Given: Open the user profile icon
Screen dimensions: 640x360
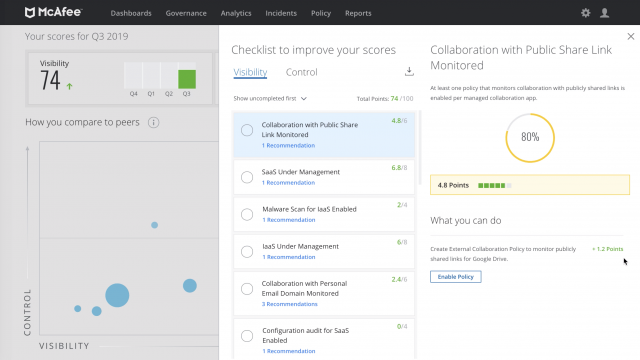Looking at the screenshot, I should click(604, 13).
